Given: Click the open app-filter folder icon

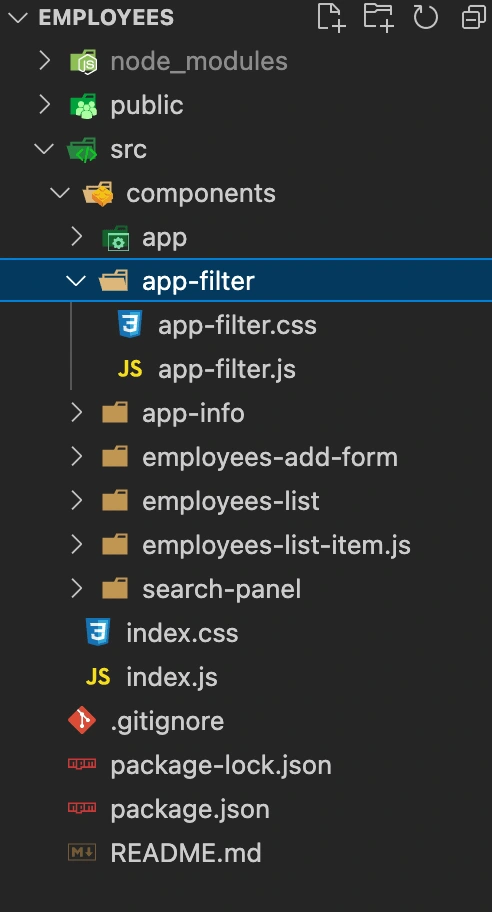Looking at the screenshot, I should (x=114, y=281).
